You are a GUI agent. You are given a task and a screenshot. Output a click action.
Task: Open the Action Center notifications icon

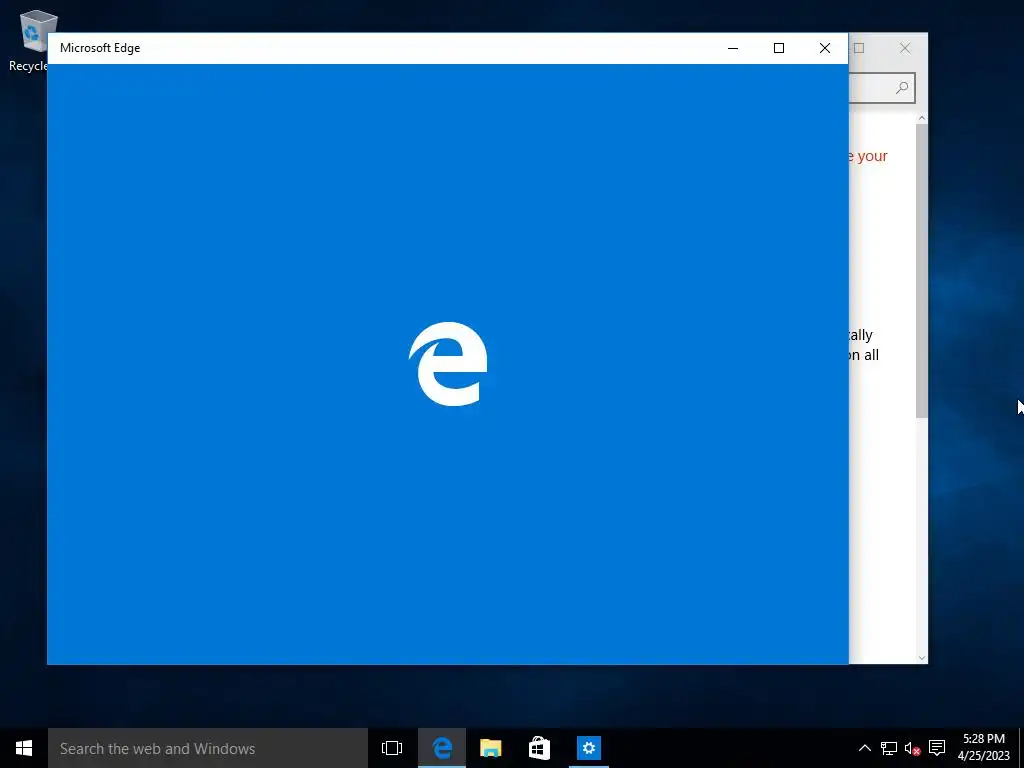tap(937, 748)
